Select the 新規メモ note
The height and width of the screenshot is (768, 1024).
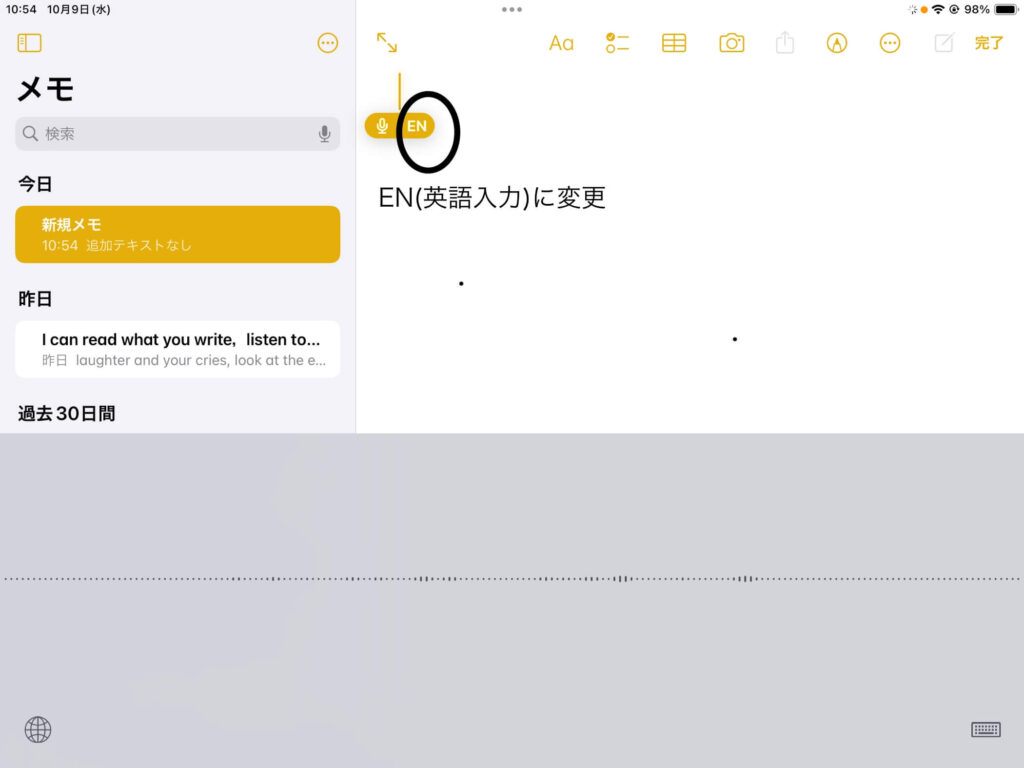[177, 234]
